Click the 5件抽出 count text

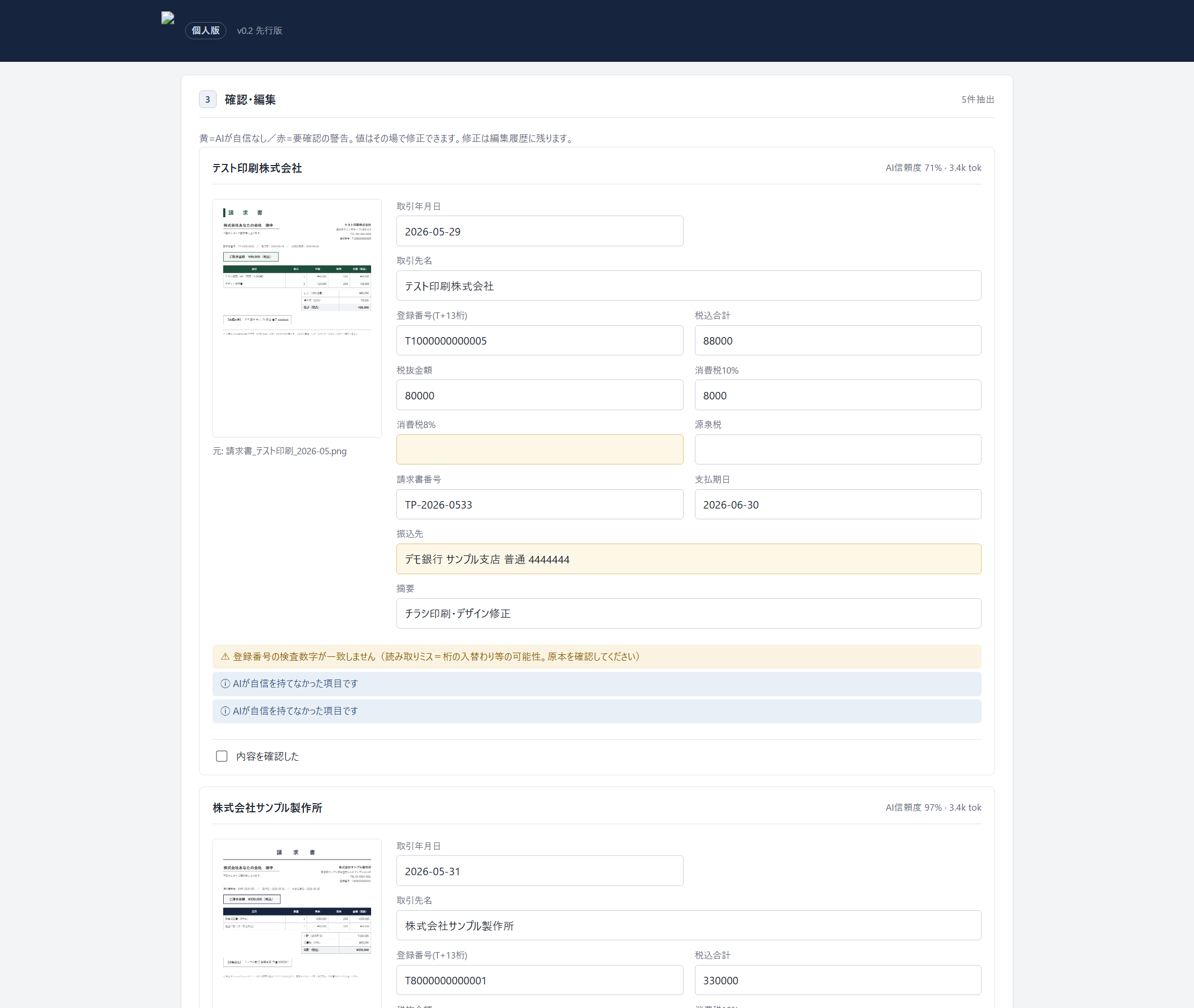point(977,99)
